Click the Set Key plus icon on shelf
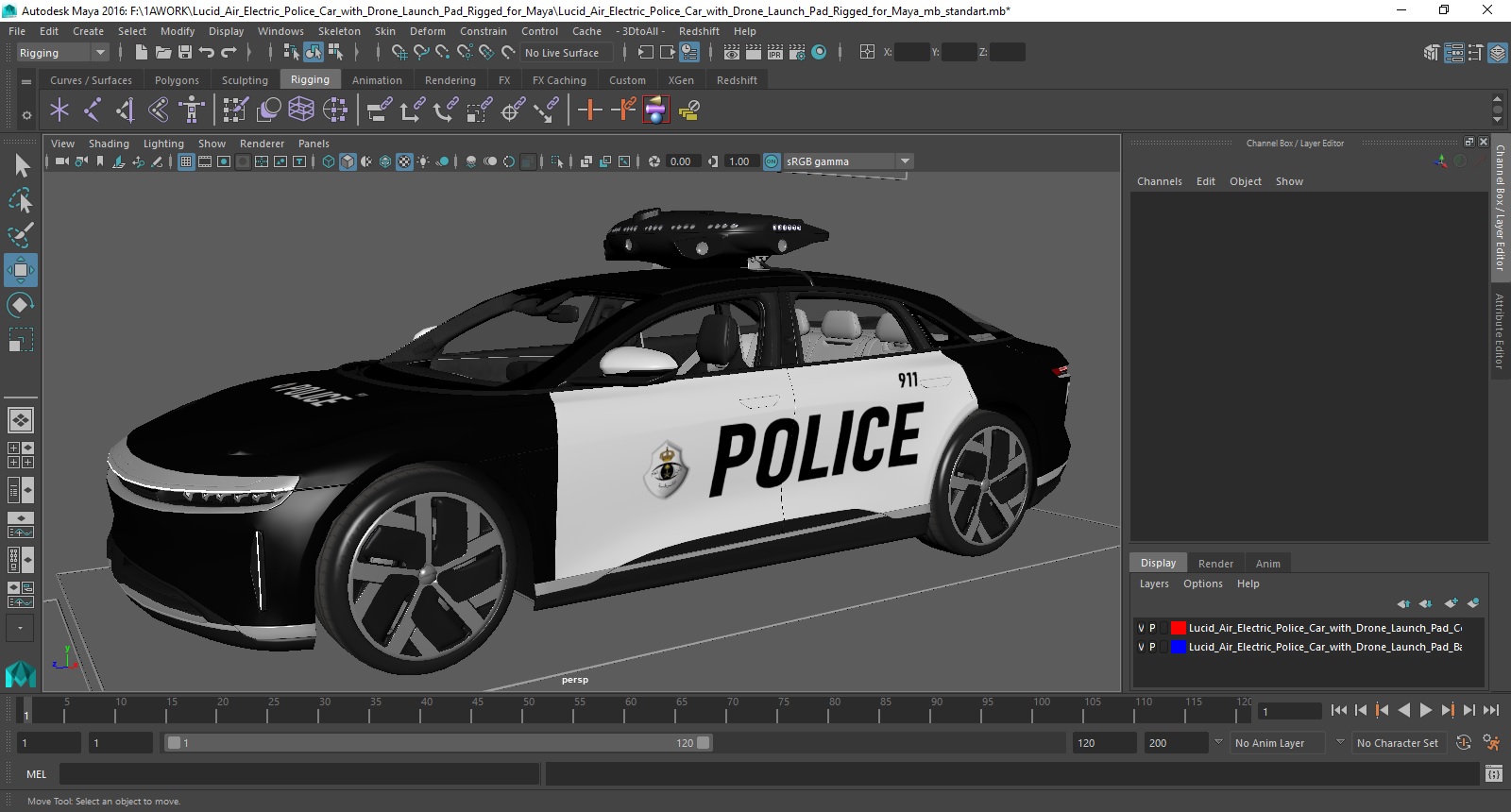 pos(590,110)
